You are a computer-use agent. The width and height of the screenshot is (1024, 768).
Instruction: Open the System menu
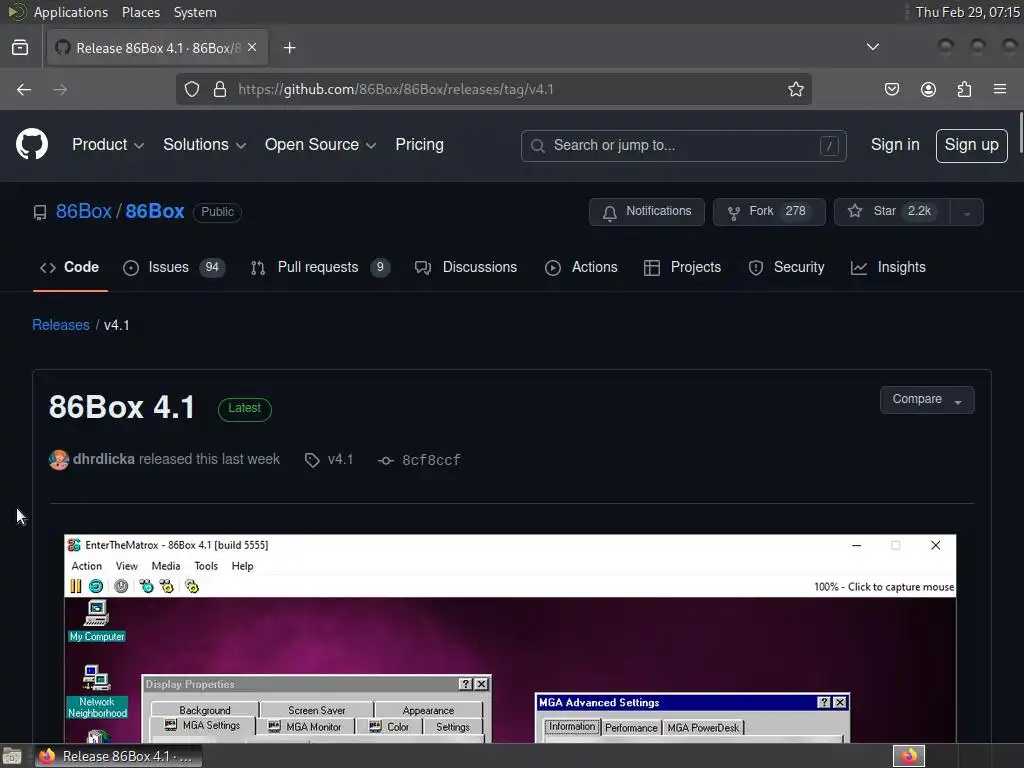195,12
